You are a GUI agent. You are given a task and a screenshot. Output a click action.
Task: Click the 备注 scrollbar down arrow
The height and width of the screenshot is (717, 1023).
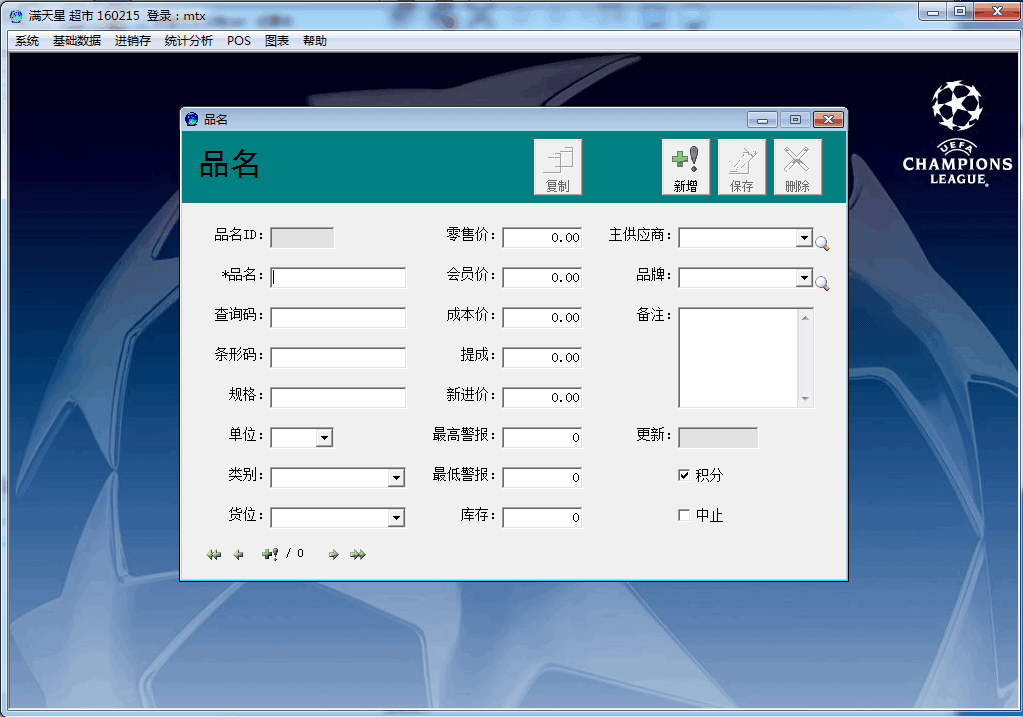click(x=806, y=399)
